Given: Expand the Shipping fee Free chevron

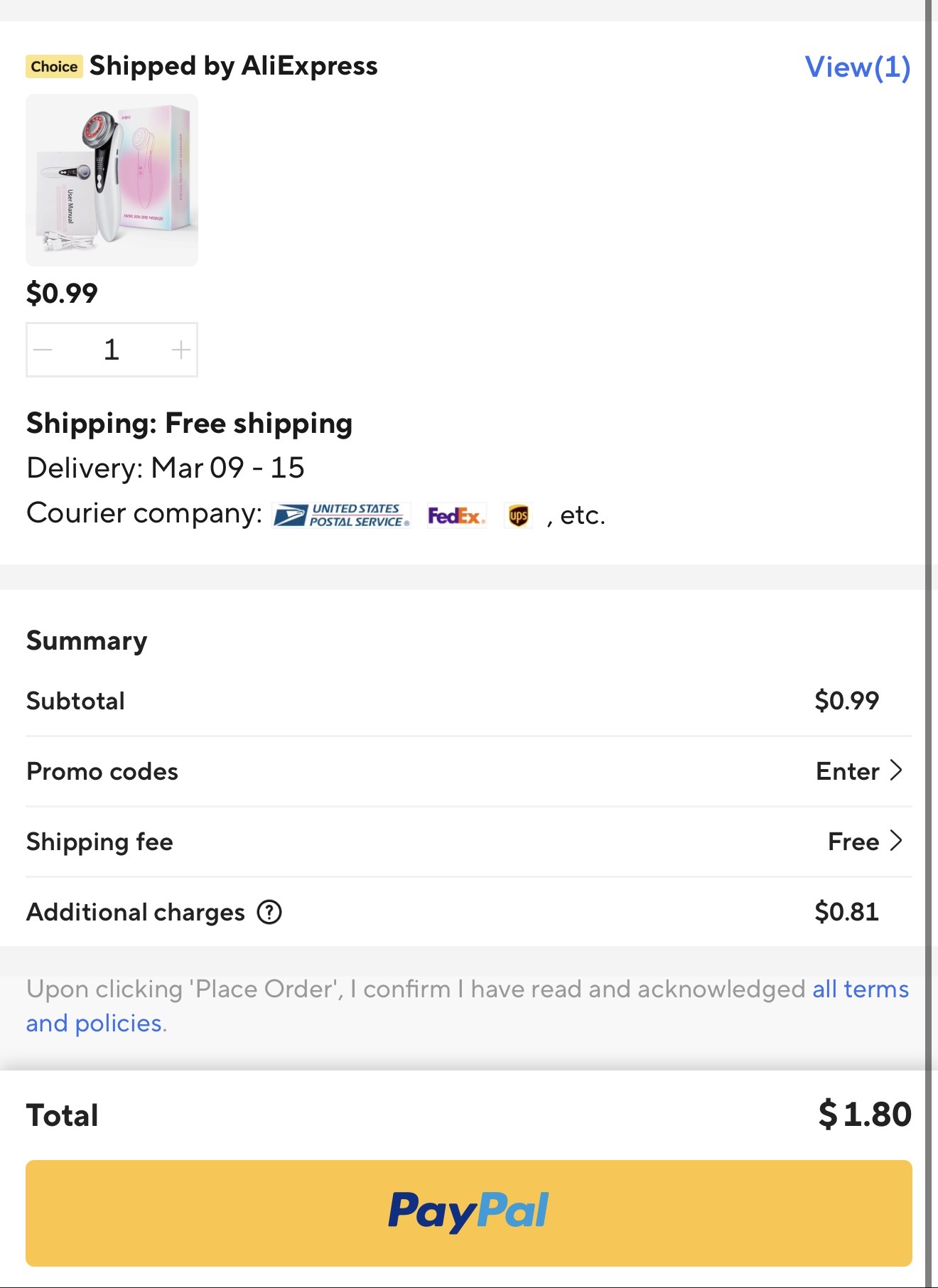Looking at the screenshot, I should pos(895,841).
